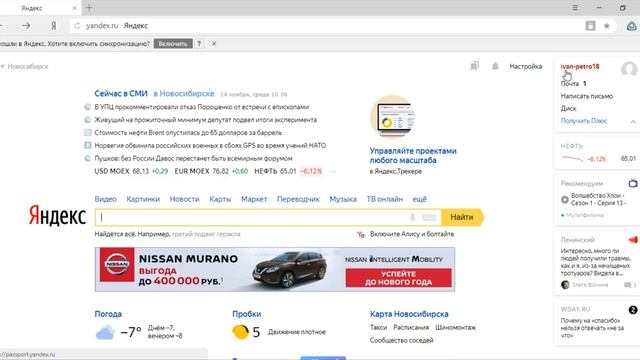Click the Яндекс logo

pos(57,216)
